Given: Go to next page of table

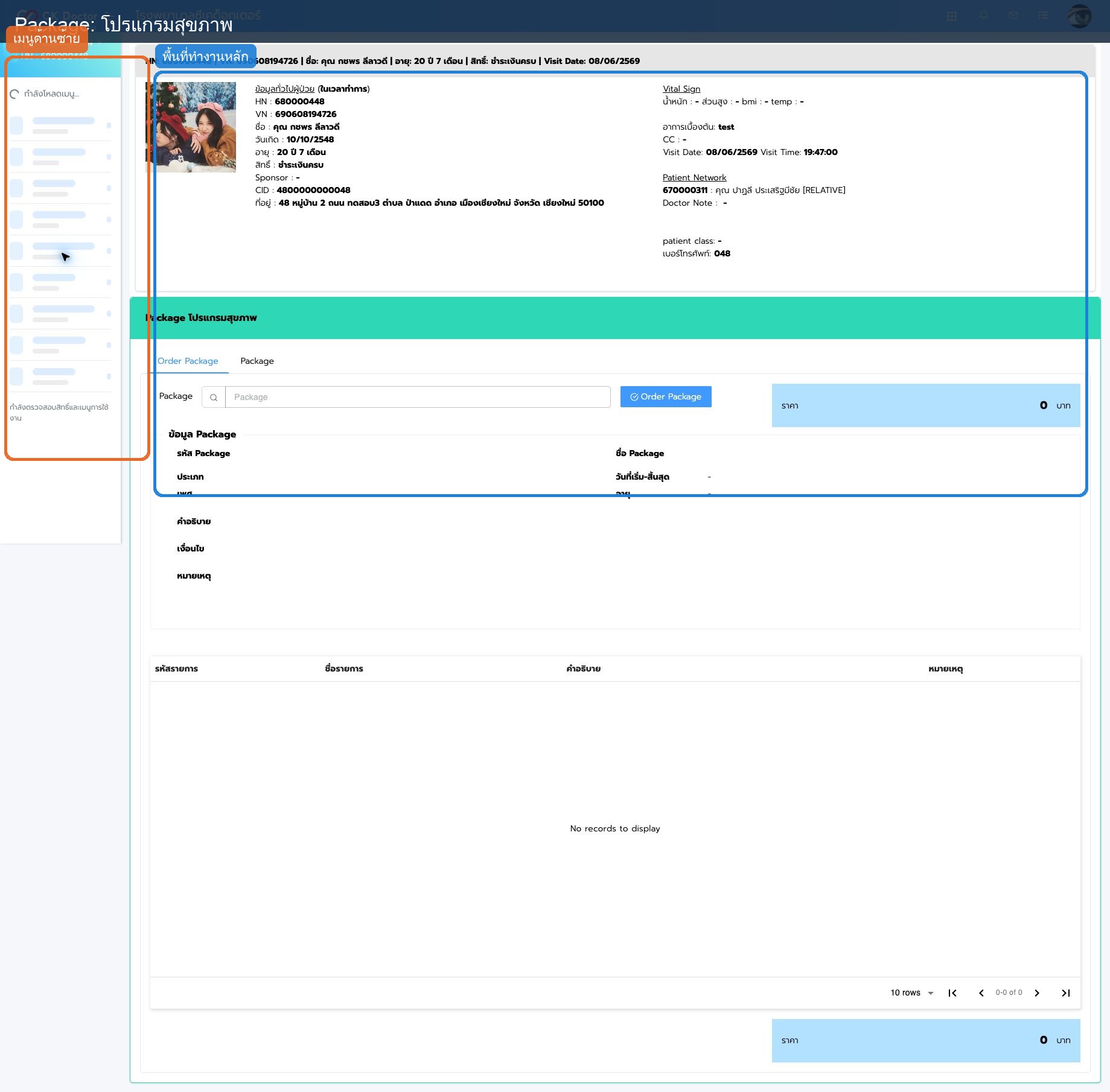Looking at the screenshot, I should point(1037,993).
